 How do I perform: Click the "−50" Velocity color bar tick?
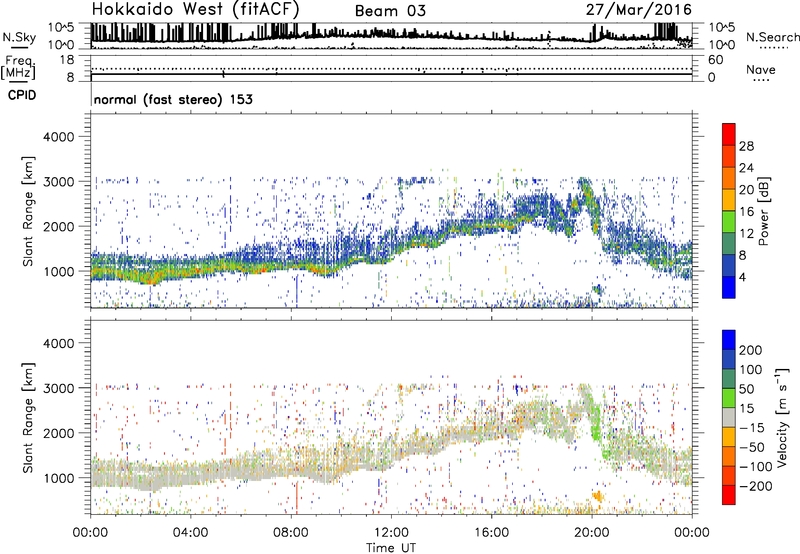pyautogui.click(x=752, y=447)
